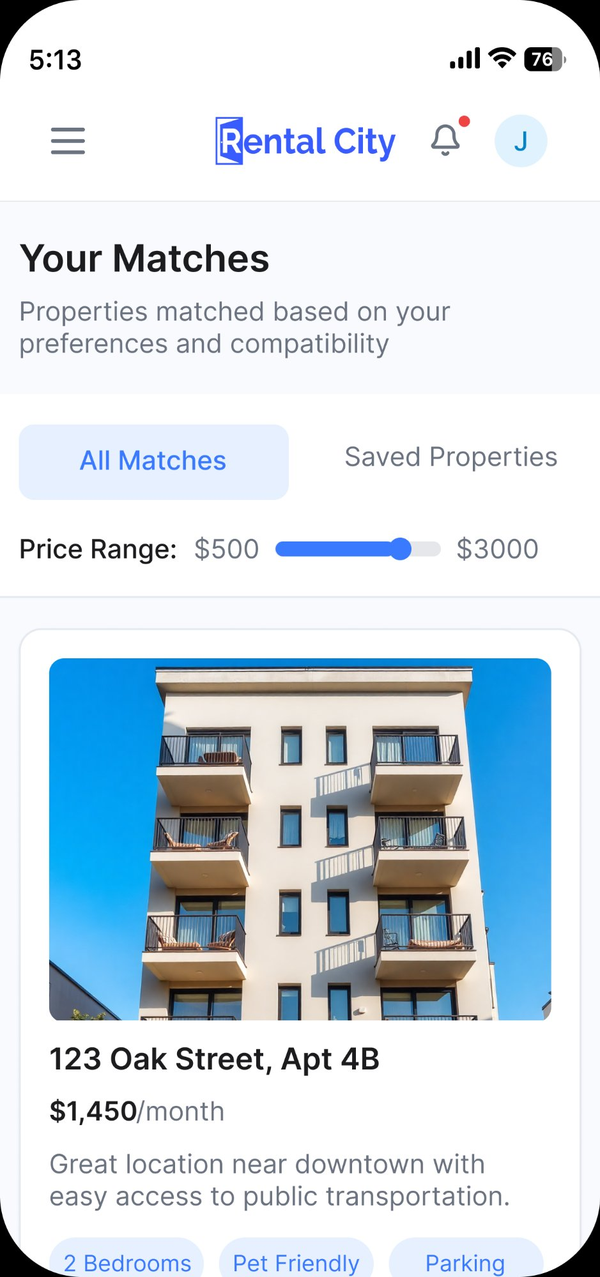Click the red notification badge dot
600x1277 pixels.
click(x=462, y=120)
